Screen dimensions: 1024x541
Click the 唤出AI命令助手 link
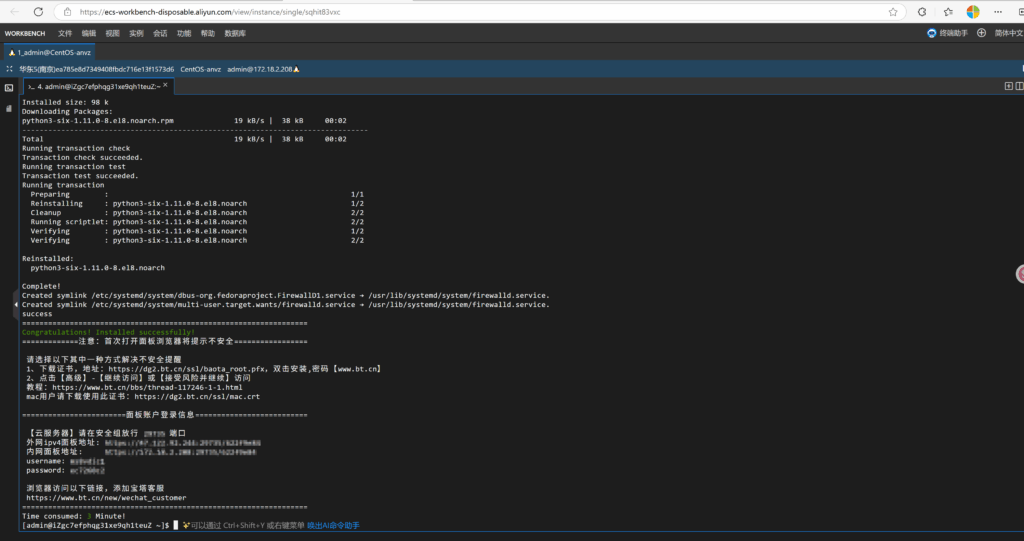point(333,525)
